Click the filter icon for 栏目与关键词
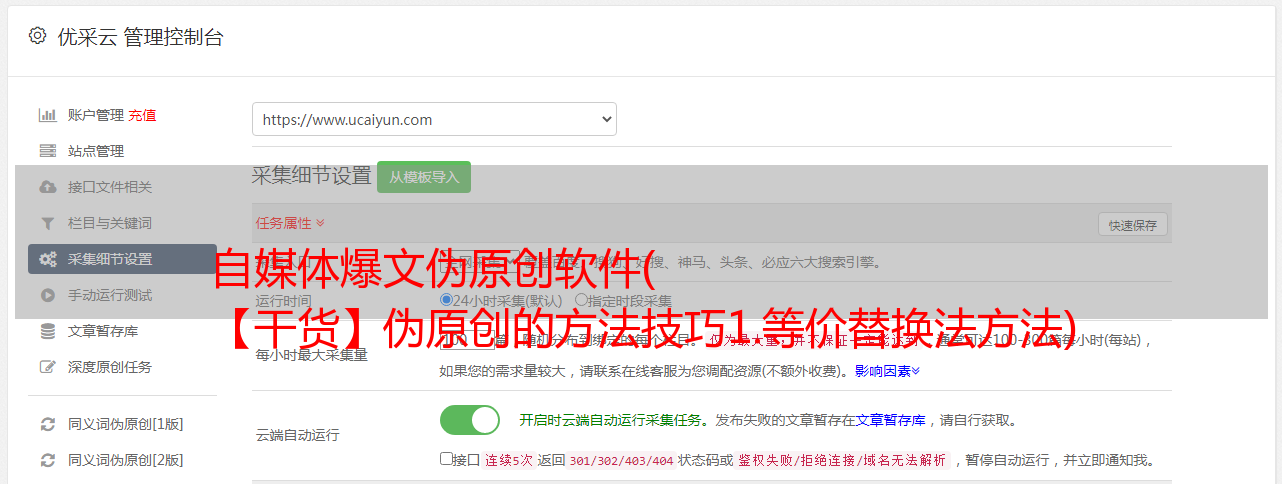This screenshot has height=484, width=1282. pos(47,223)
